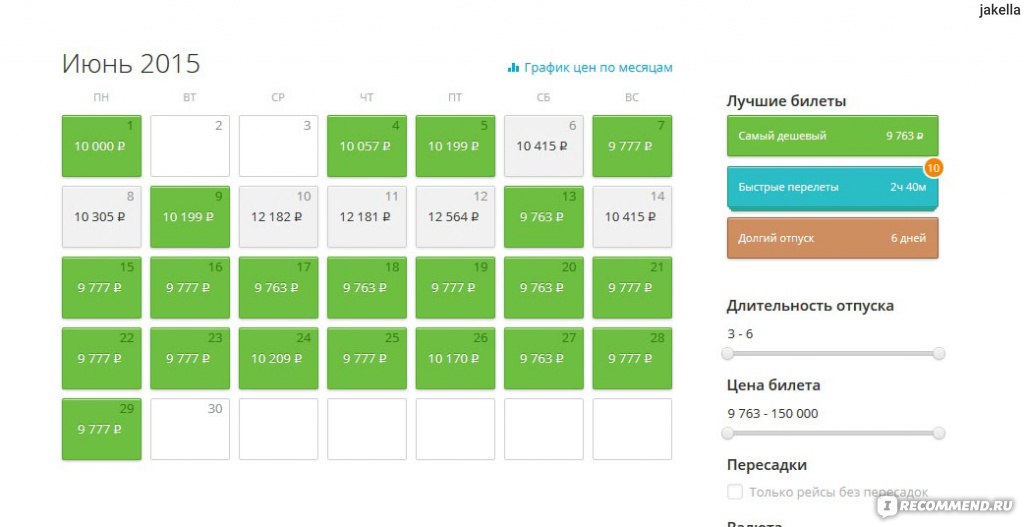Screen dimensions: 1024x527
Task: Select June 26 priced 10 170 ₽
Action: 455,358
